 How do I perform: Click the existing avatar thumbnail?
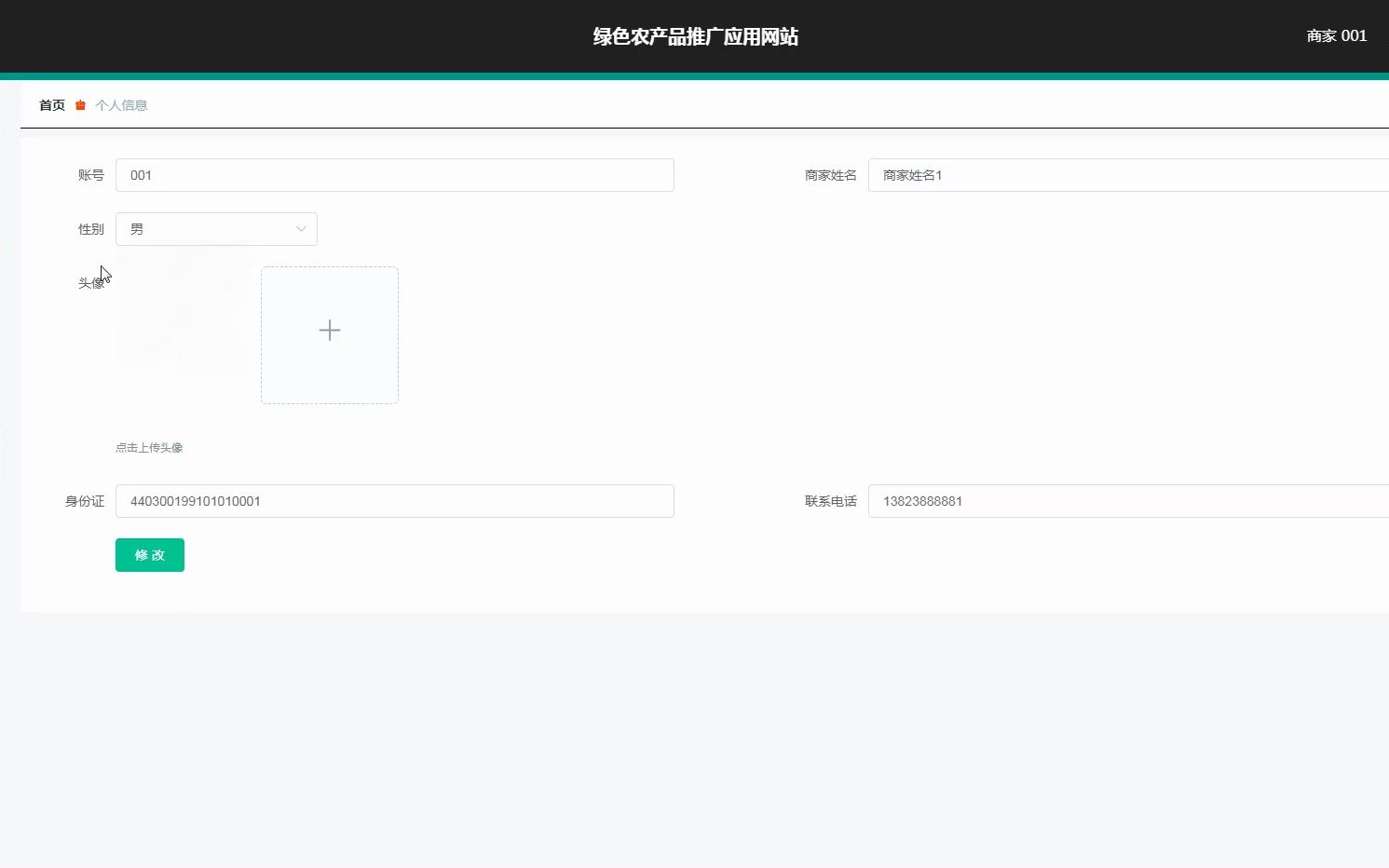[184, 321]
